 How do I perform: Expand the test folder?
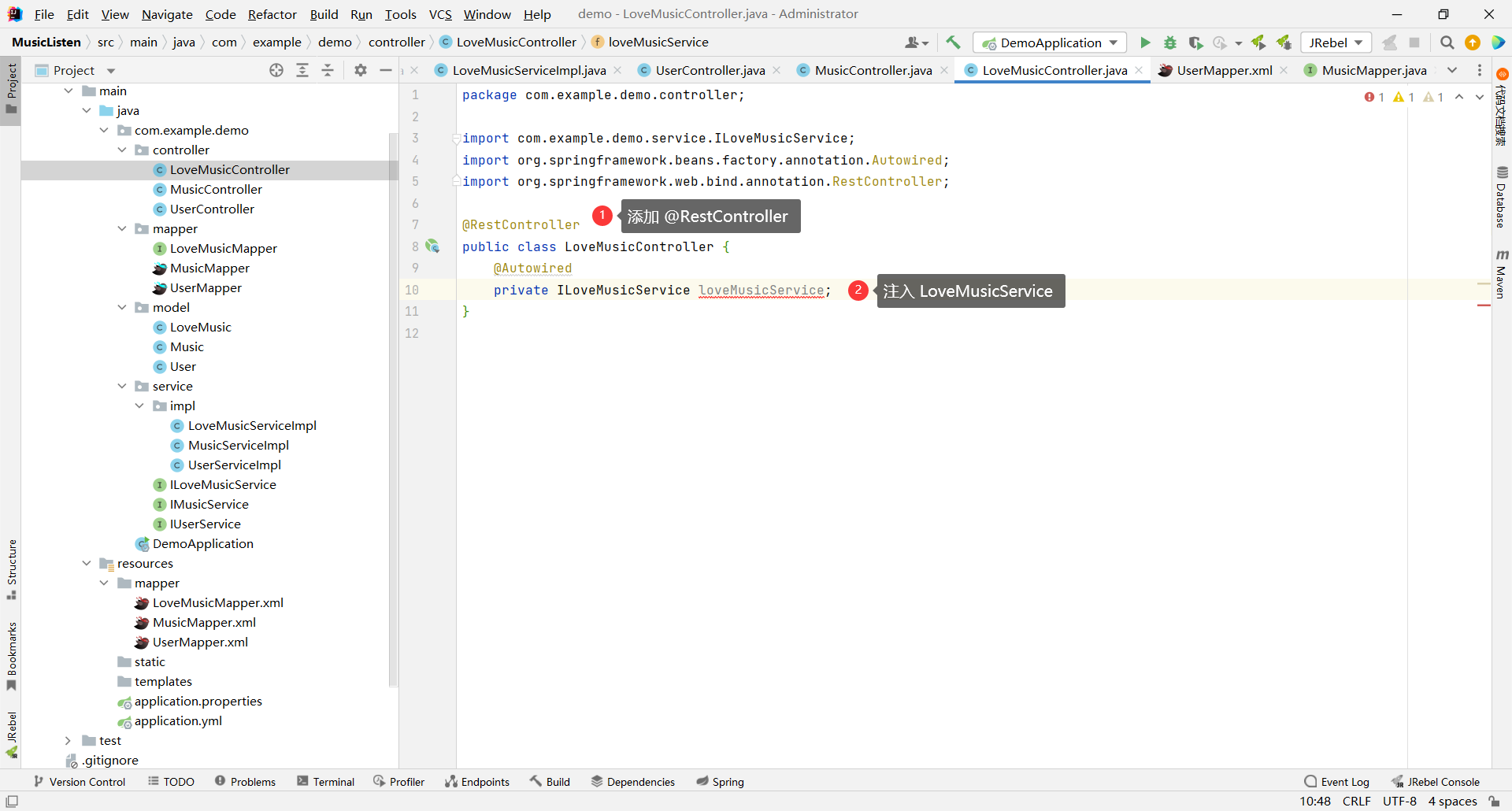68,740
